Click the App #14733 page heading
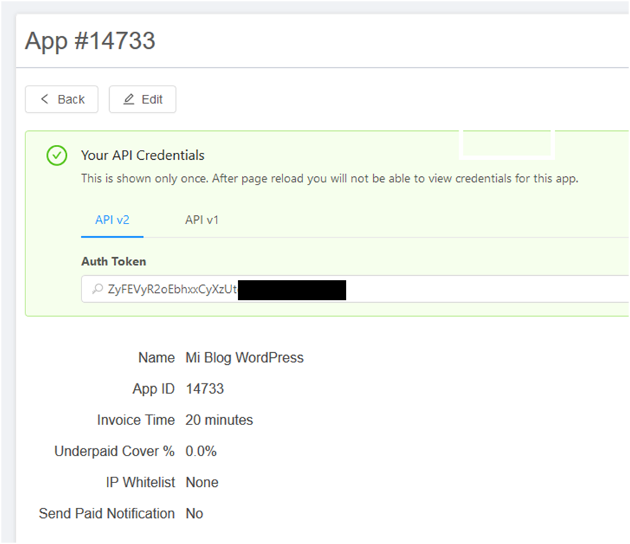 [x=90, y=41]
